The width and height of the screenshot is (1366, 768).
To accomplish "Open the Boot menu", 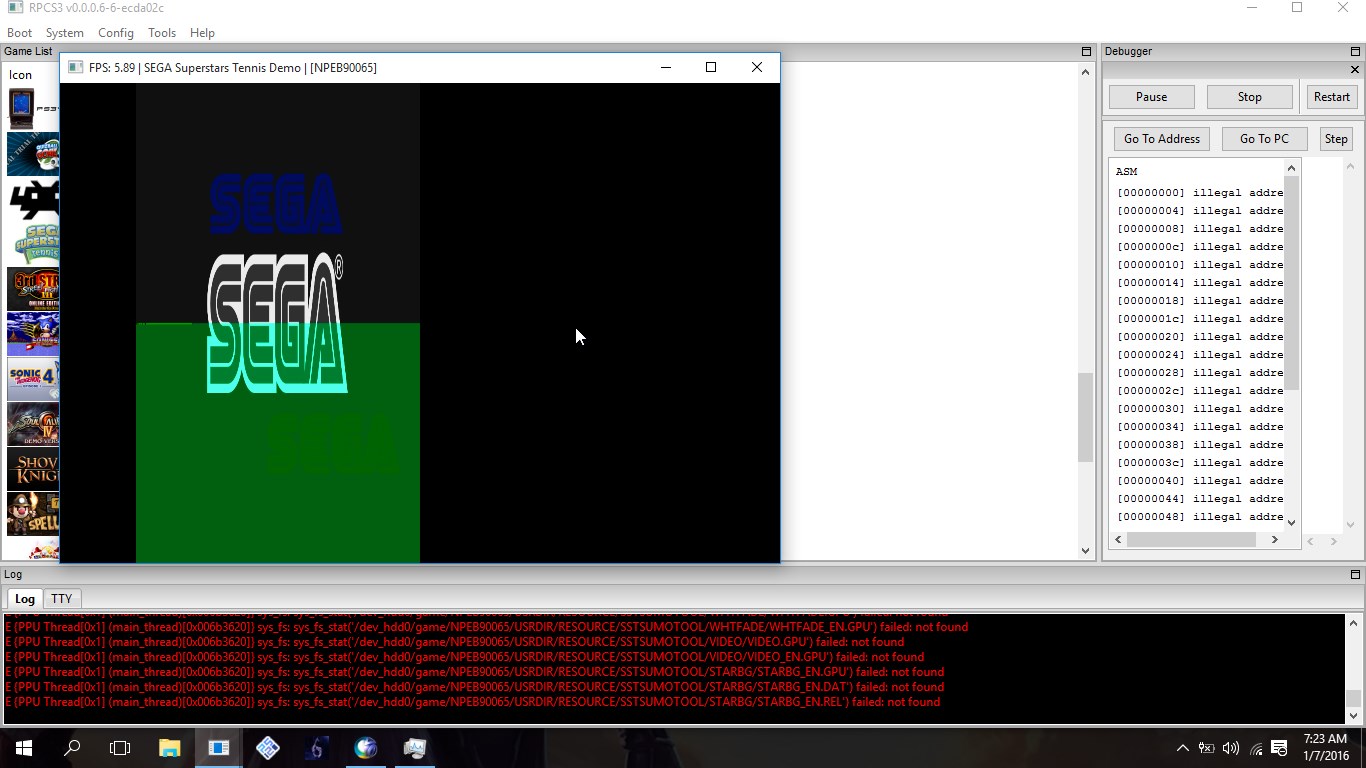I will coord(19,33).
